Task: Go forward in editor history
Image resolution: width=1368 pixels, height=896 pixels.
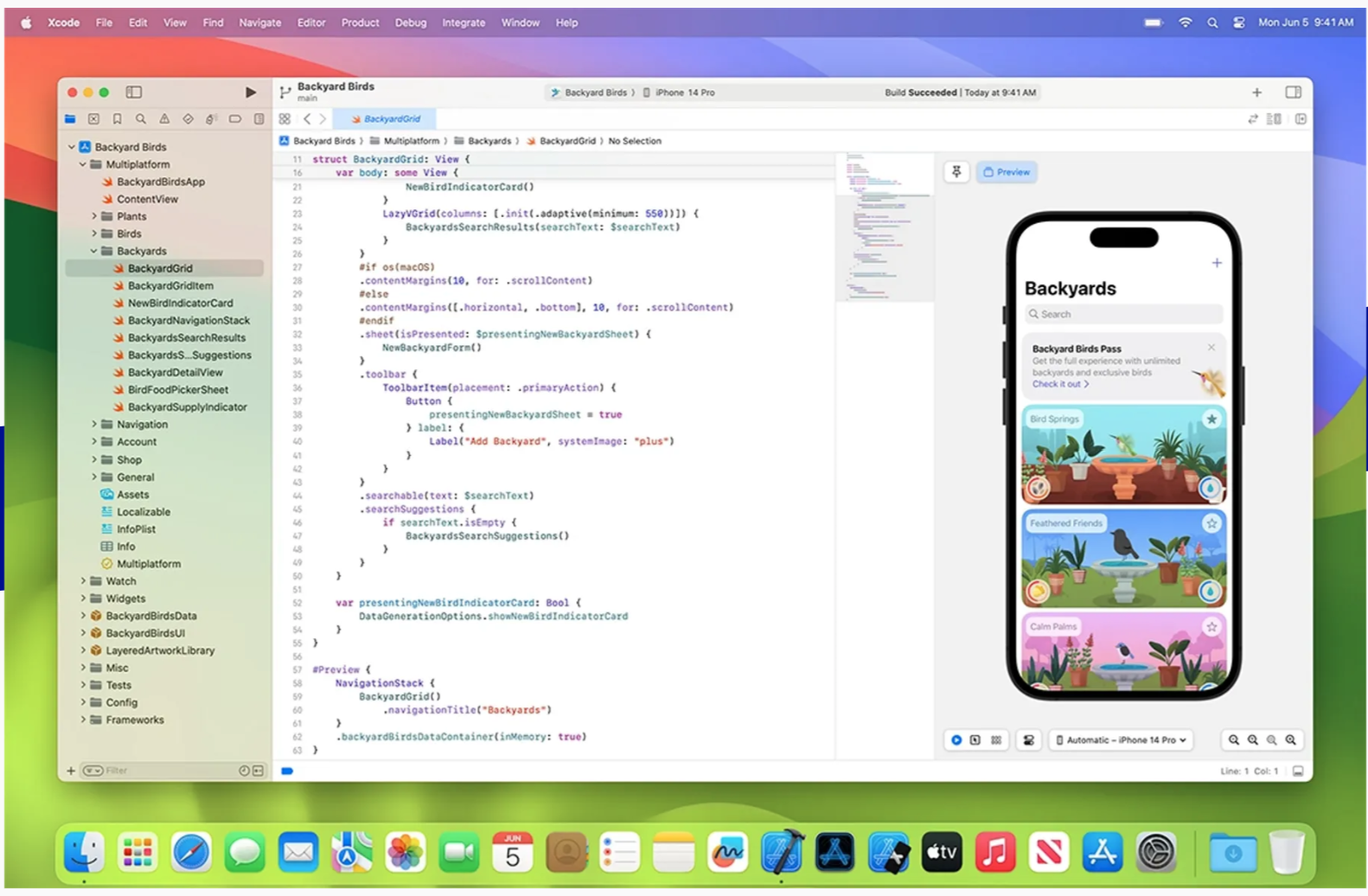Action: click(323, 118)
